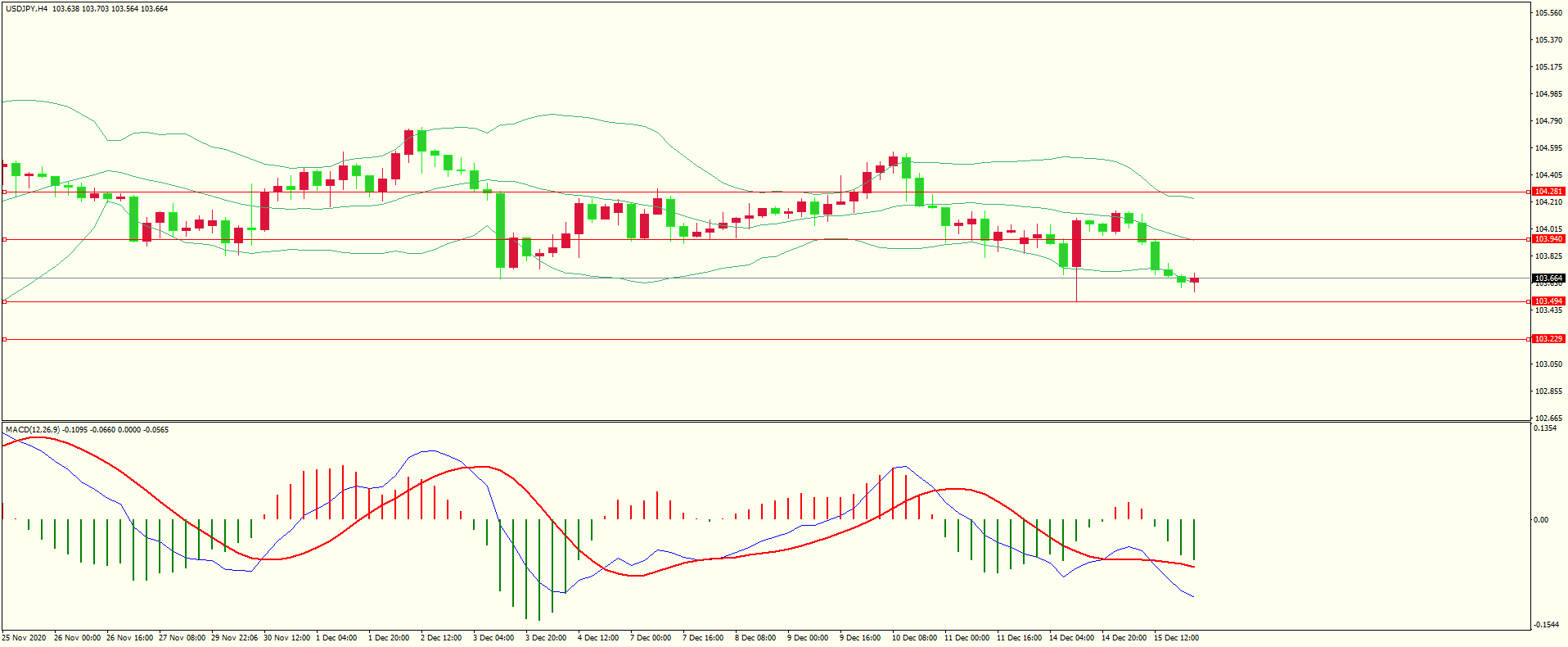Click the MACD scale -0.1544 value
This screenshot has width=1568, height=647.
(1547, 625)
